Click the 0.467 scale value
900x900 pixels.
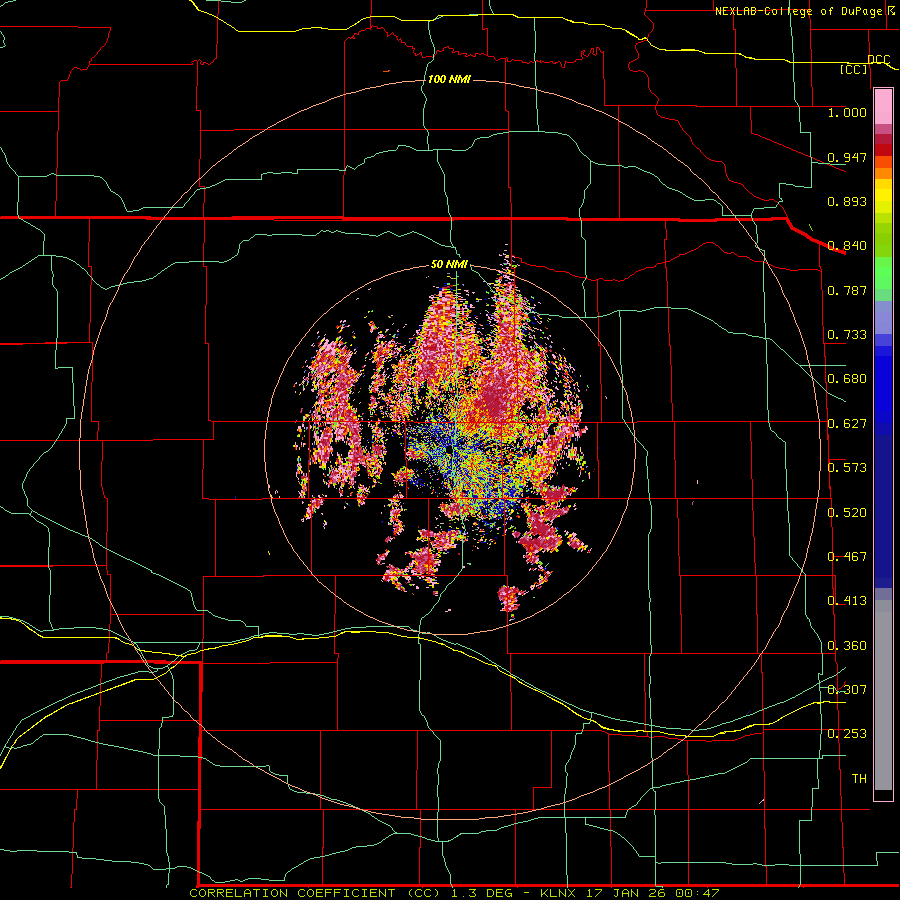tap(847, 556)
